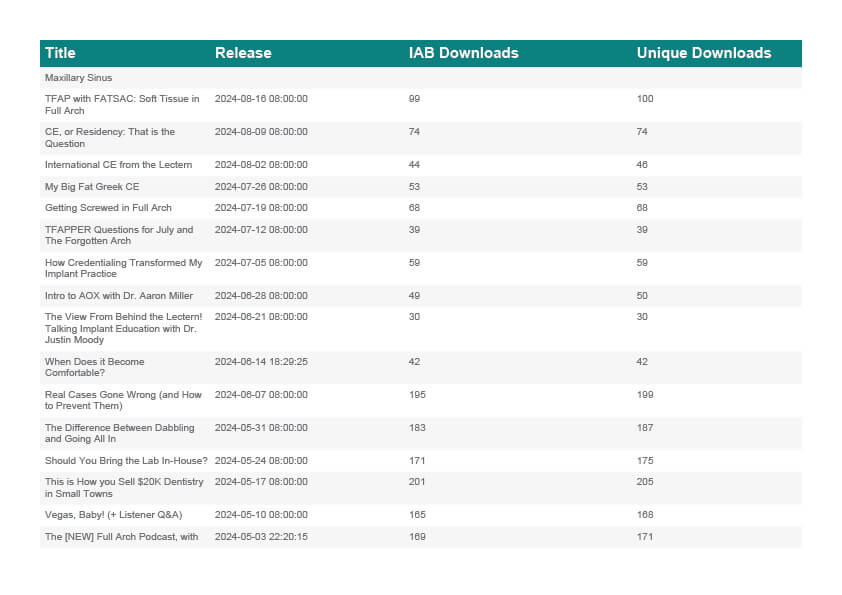Select the 'Maxillary Sinus' title cell
Viewport: 842px width, 595px height.
coord(78,78)
